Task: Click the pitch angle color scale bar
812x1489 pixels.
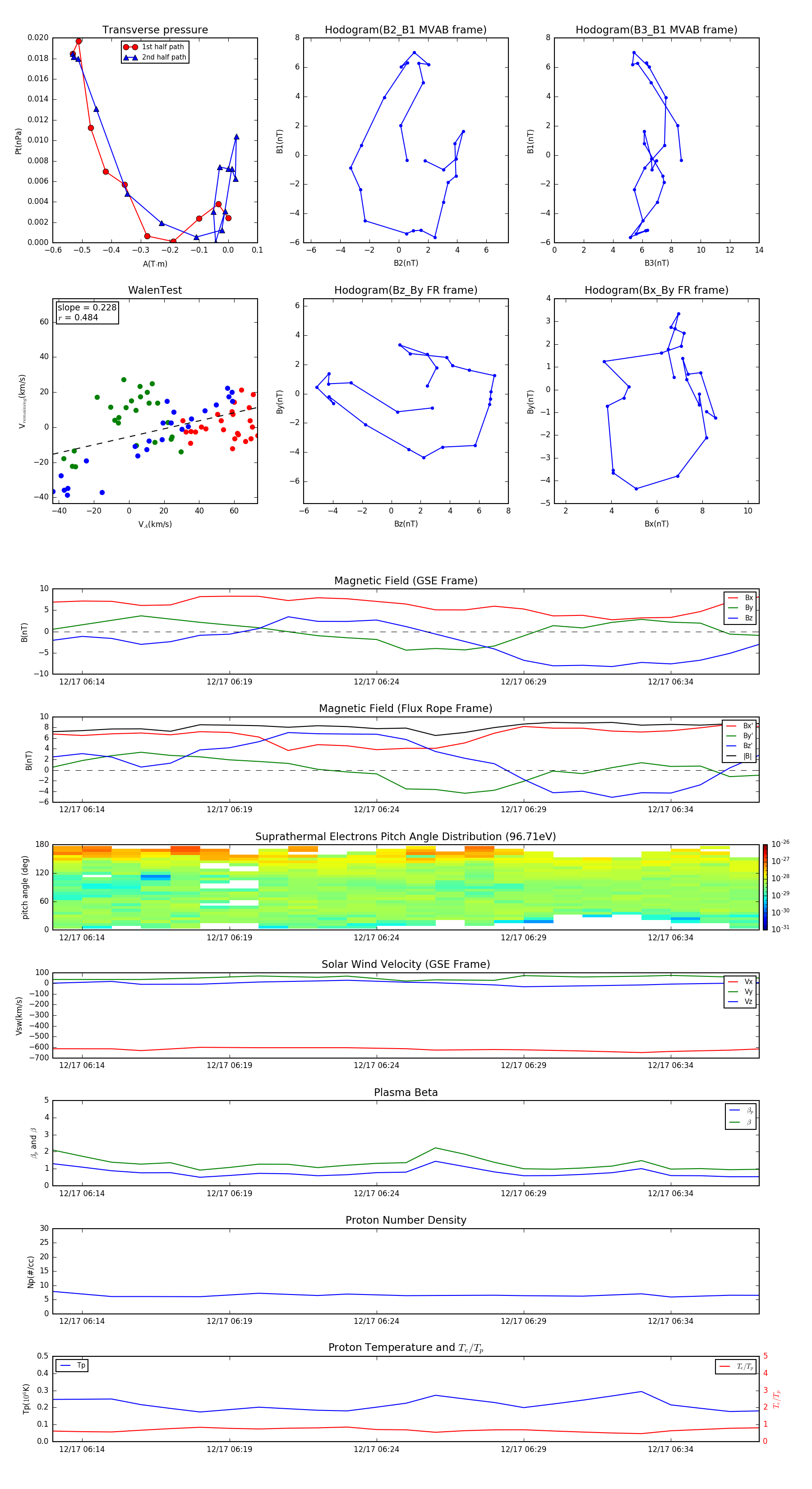Action: [765, 887]
